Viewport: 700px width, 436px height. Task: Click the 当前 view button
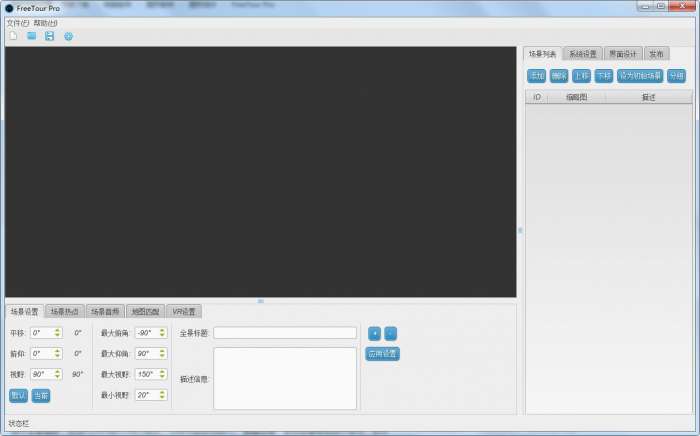click(41, 395)
